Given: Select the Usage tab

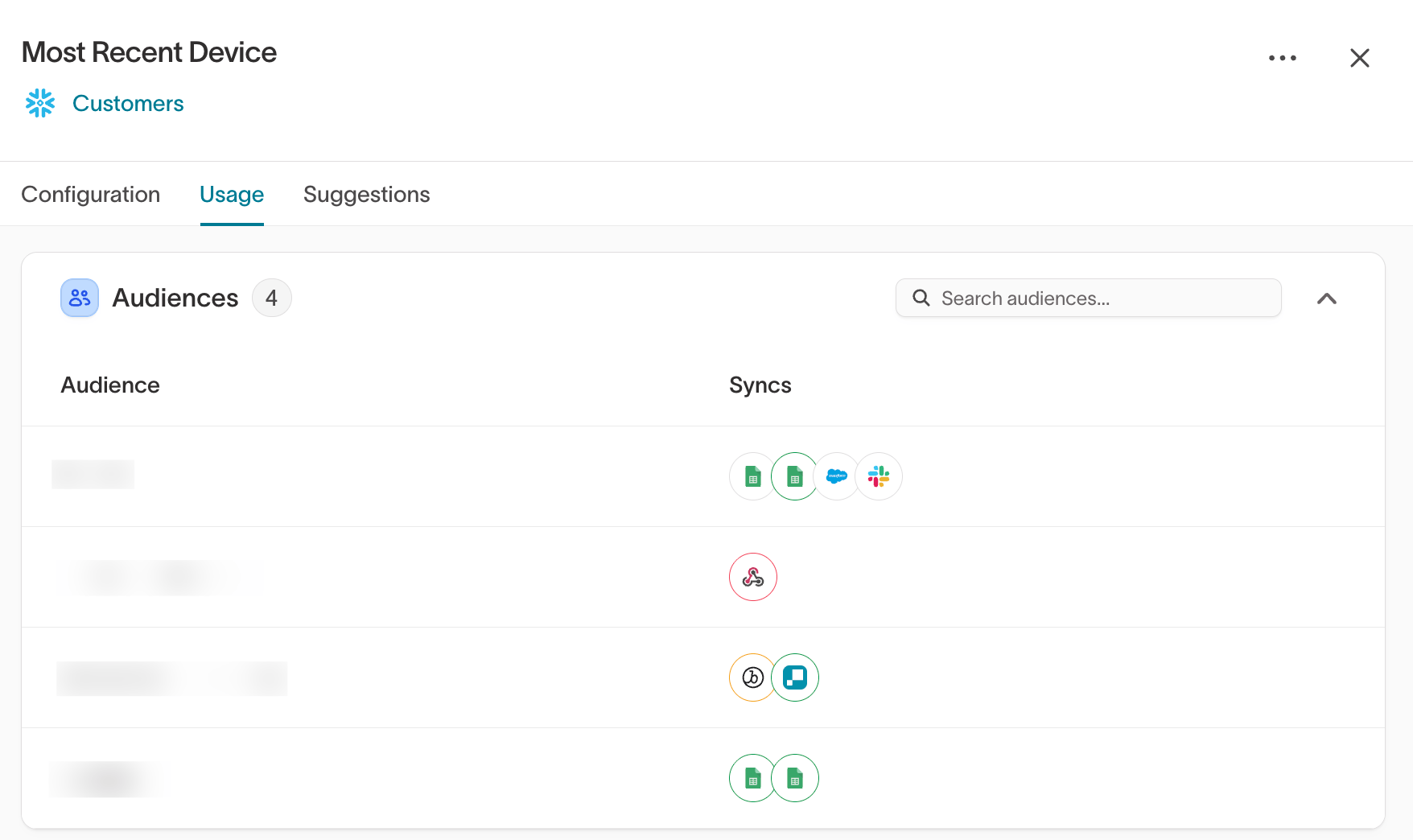Looking at the screenshot, I should click(232, 194).
